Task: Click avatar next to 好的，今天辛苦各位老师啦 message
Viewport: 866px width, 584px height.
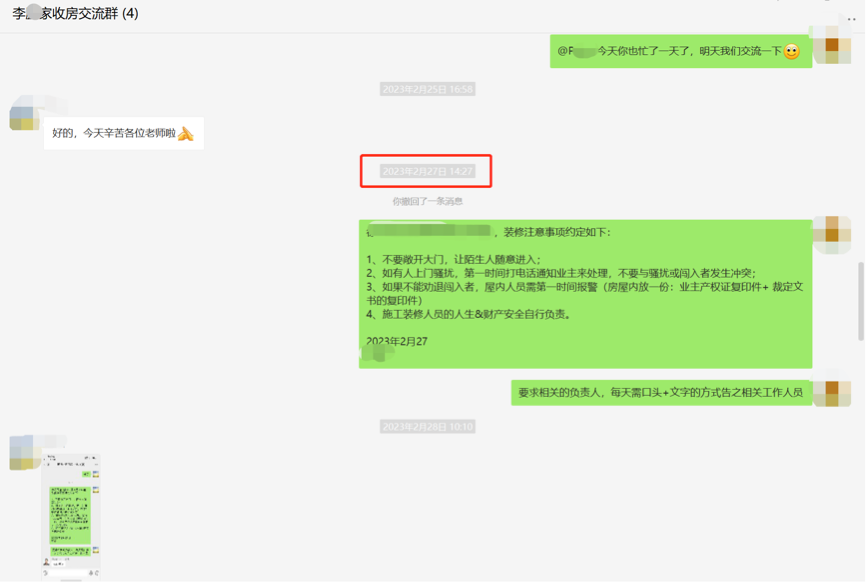Action: 24,116
